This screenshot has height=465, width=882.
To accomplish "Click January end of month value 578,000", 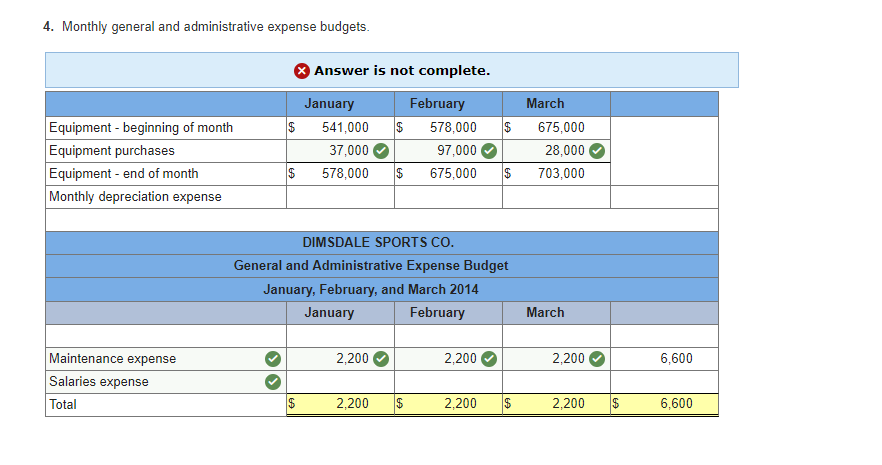I will [345, 174].
